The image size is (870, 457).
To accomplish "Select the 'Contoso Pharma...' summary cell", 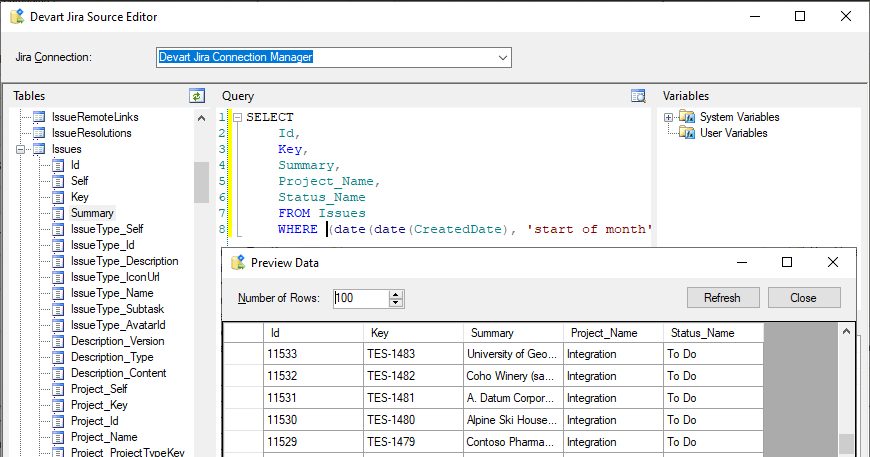I will [x=513, y=442].
